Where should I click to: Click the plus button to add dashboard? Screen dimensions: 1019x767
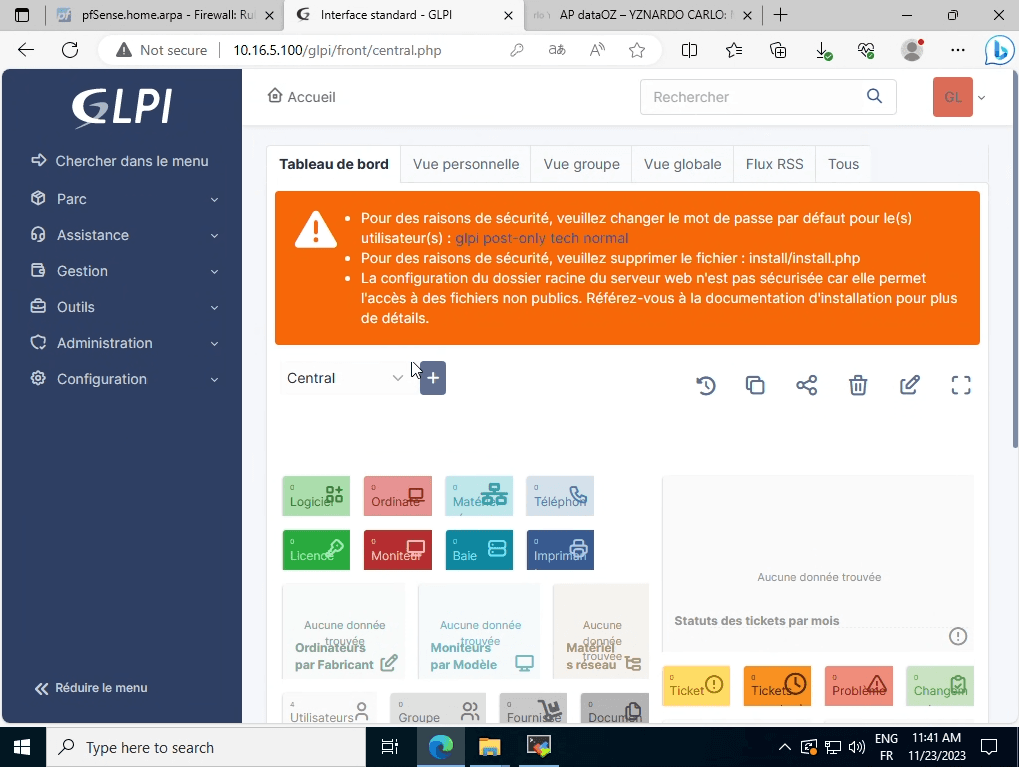[x=433, y=378]
